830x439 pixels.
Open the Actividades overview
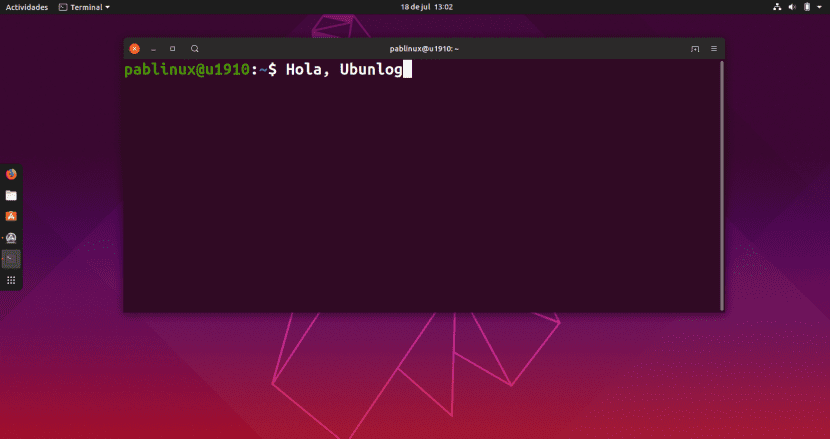27,7
